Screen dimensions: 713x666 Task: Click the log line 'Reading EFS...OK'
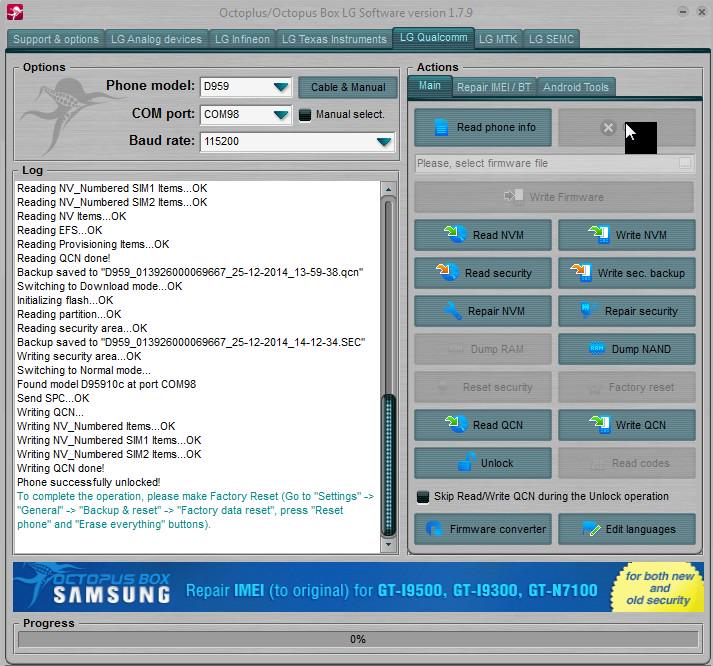[60, 230]
